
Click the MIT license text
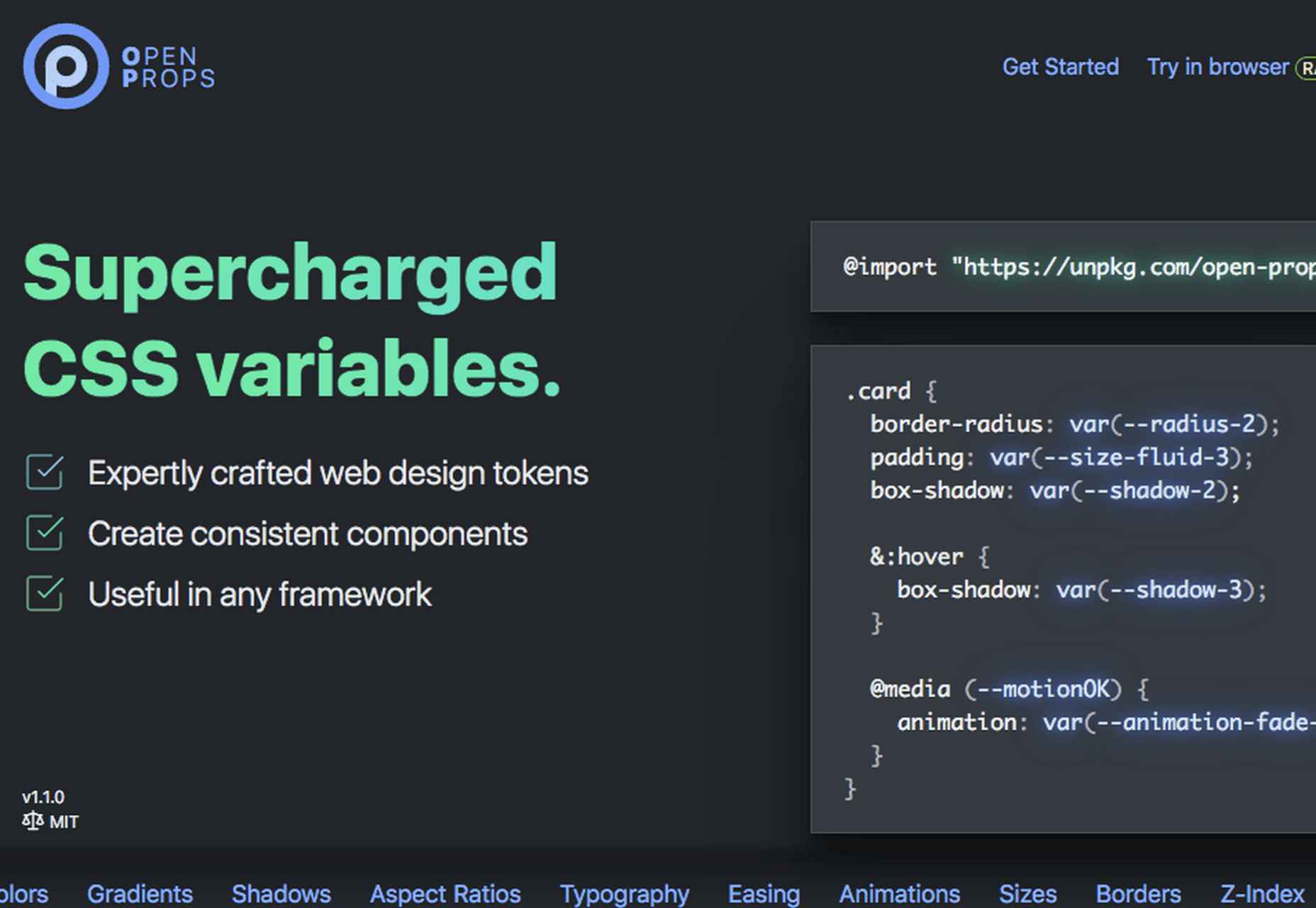(64, 821)
